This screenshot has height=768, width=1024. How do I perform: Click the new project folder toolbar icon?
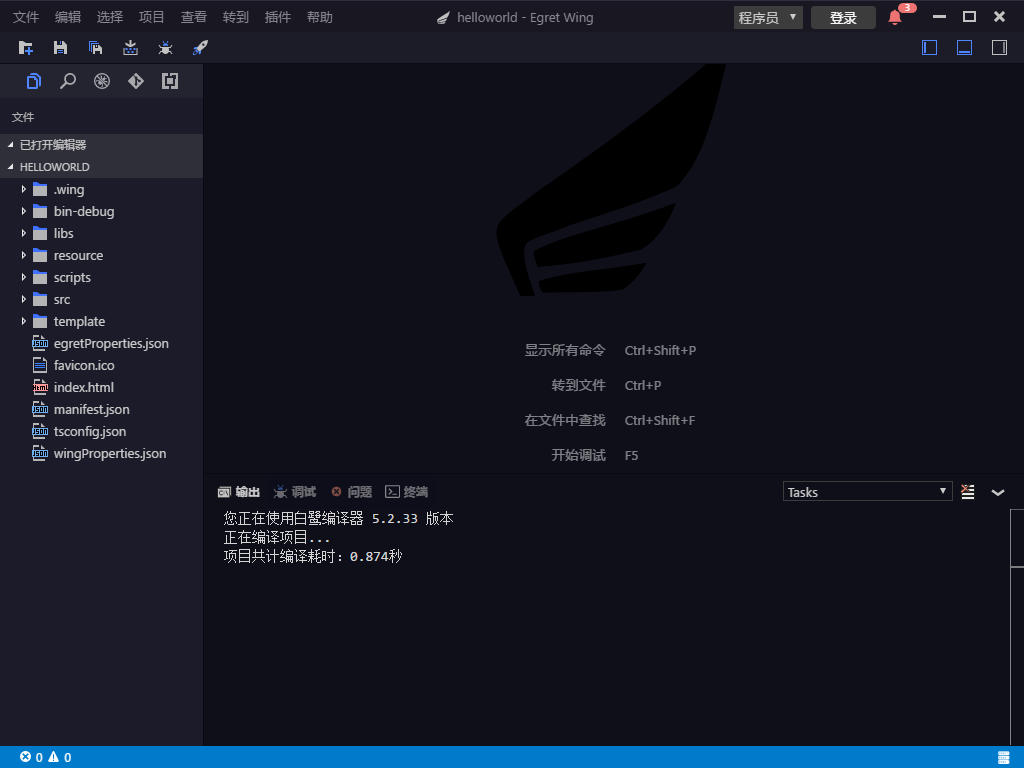(25, 48)
